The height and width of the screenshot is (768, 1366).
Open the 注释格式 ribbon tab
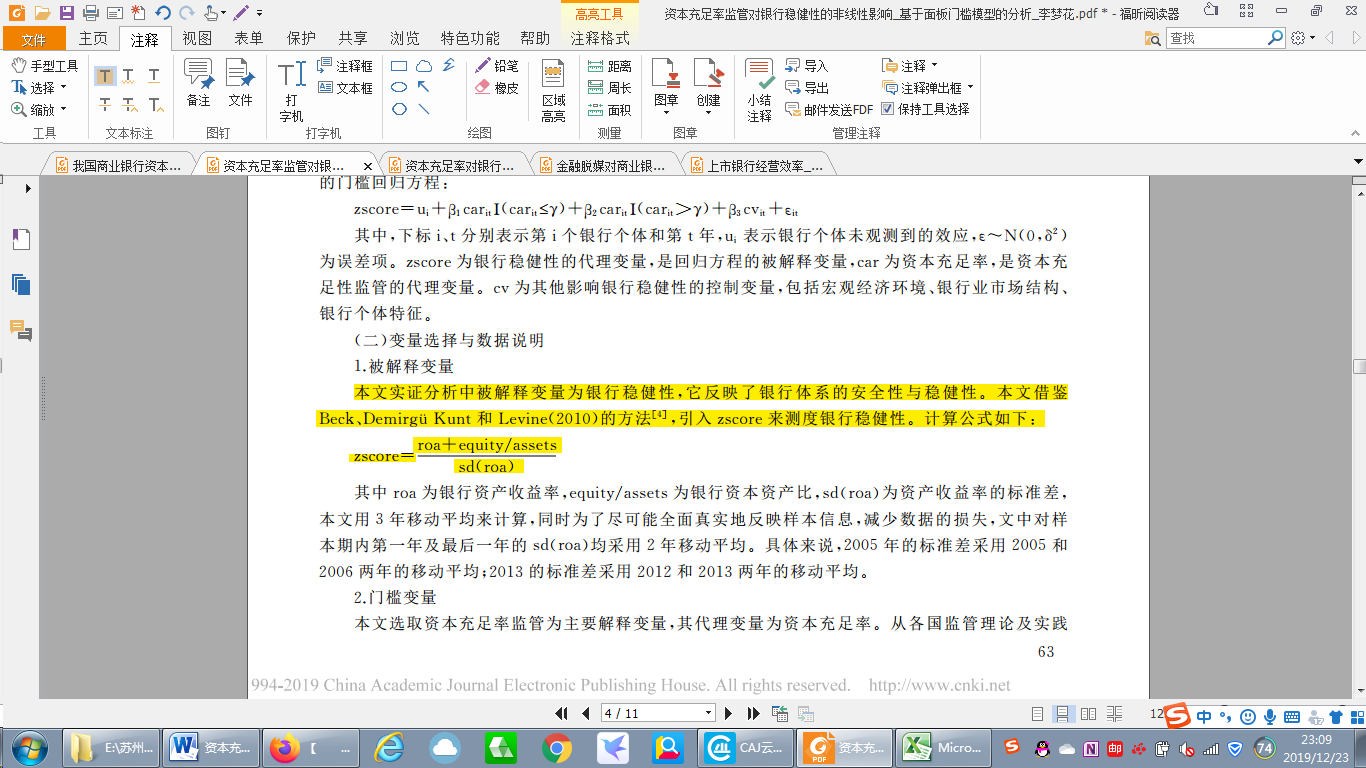click(600, 39)
